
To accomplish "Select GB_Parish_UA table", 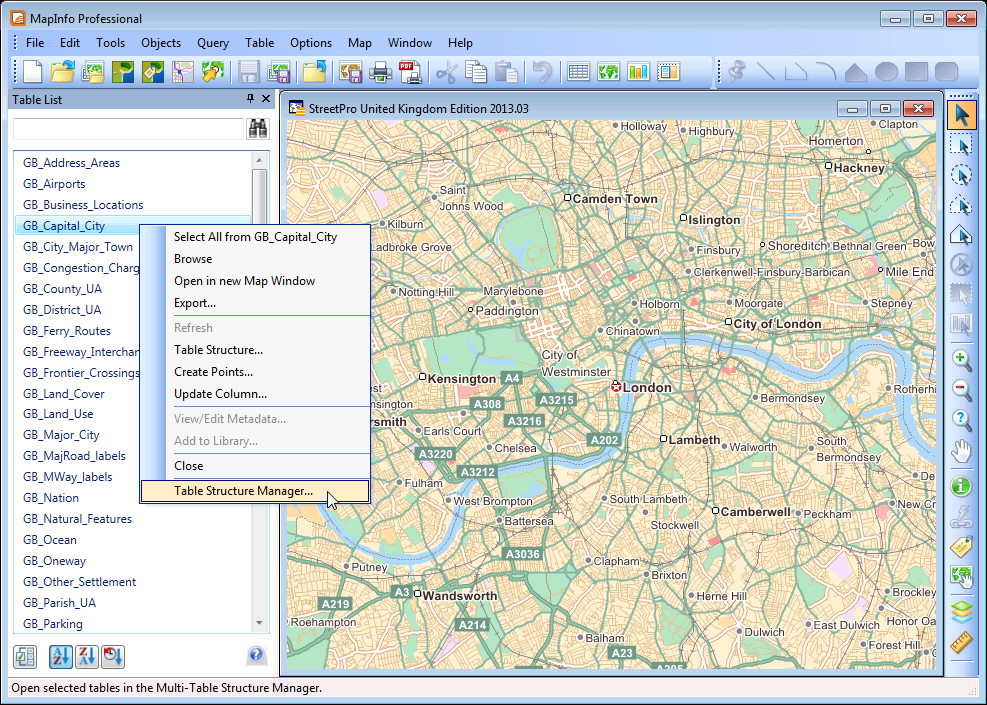I will click(x=59, y=602).
